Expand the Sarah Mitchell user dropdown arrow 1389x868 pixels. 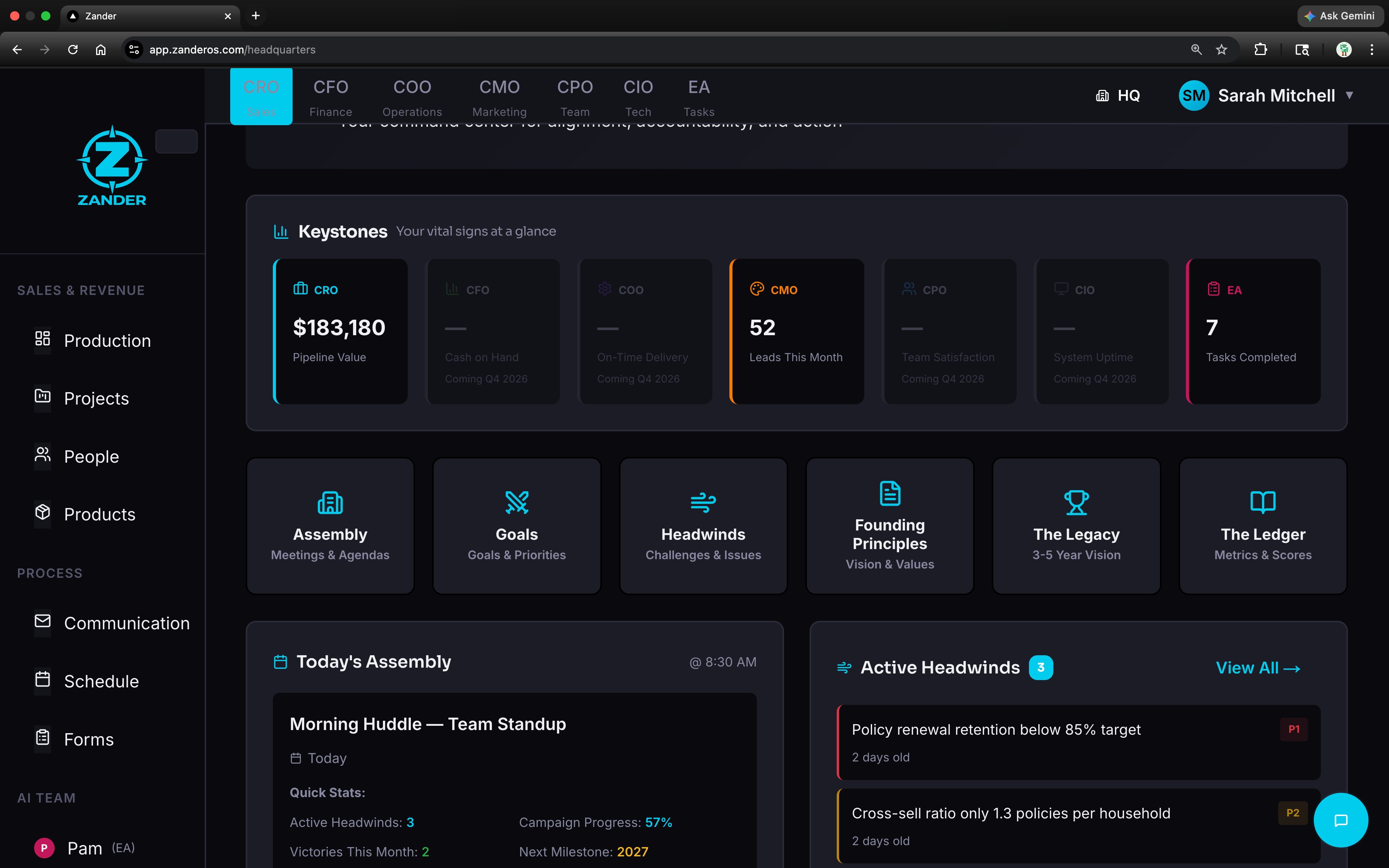point(1349,95)
